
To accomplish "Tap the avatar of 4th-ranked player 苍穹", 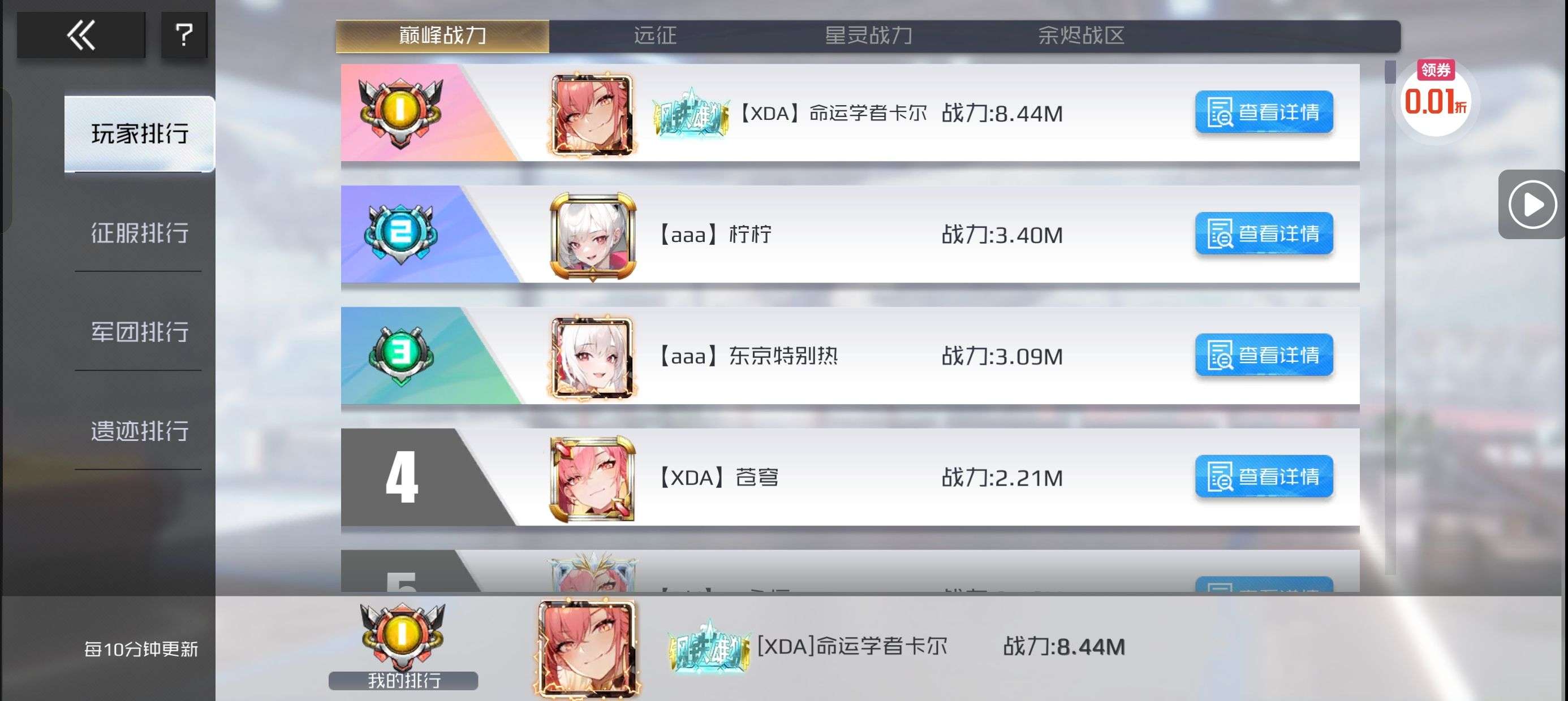I will (x=592, y=478).
